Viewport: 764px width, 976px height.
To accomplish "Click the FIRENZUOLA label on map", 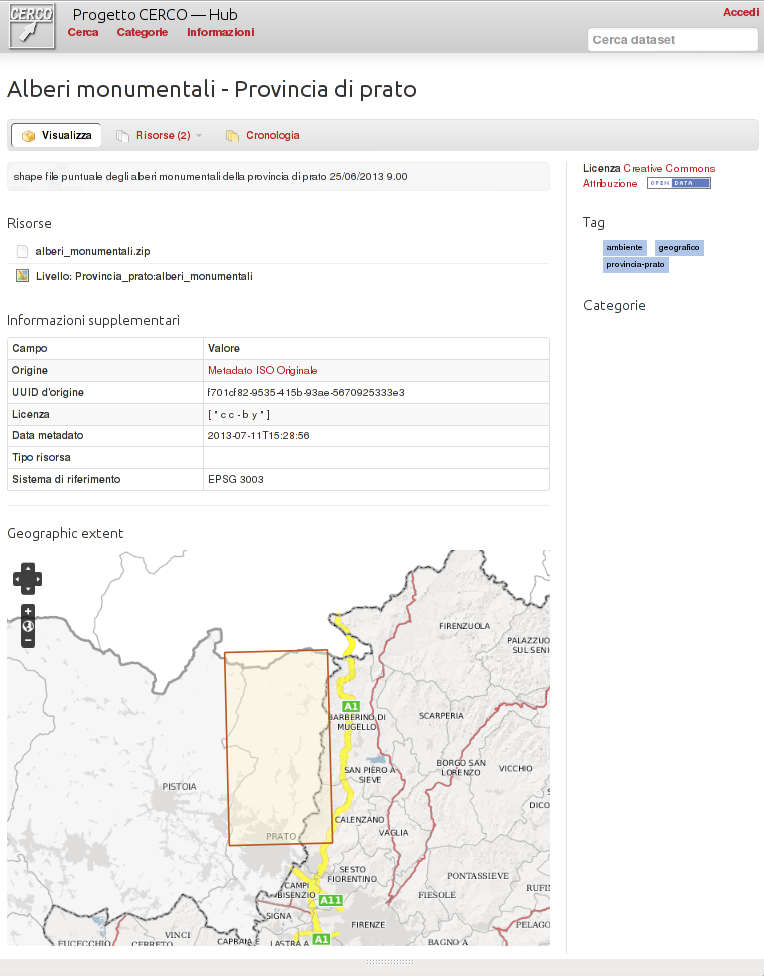I will tap(465, 626).
